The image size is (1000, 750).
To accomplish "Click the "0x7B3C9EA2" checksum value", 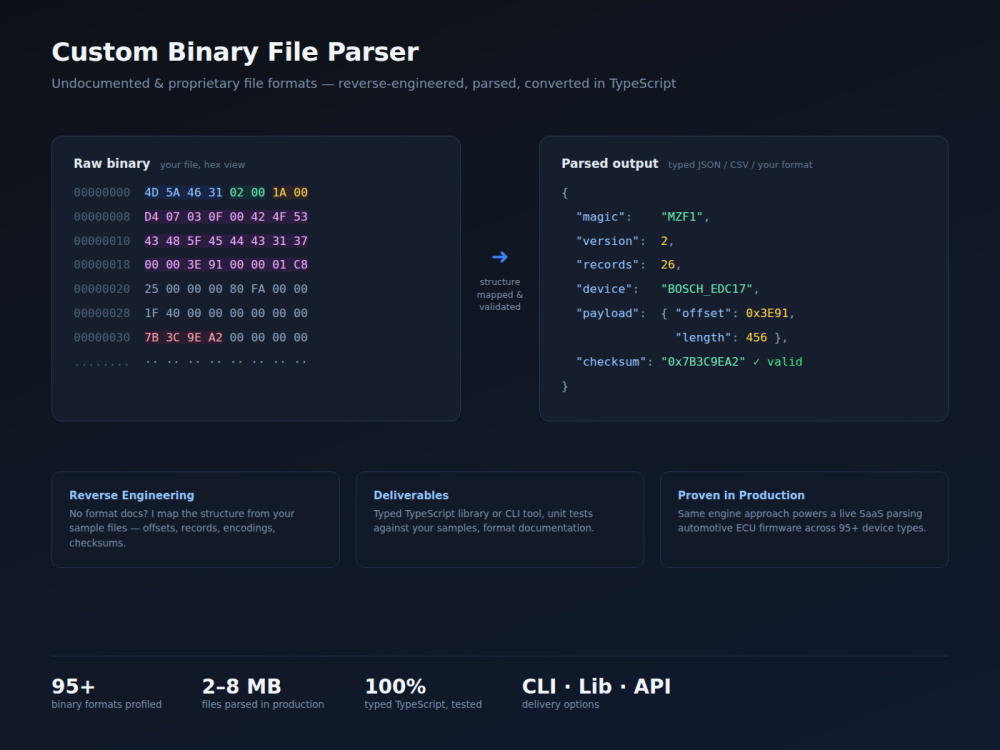I will click(x=703, y=362).
